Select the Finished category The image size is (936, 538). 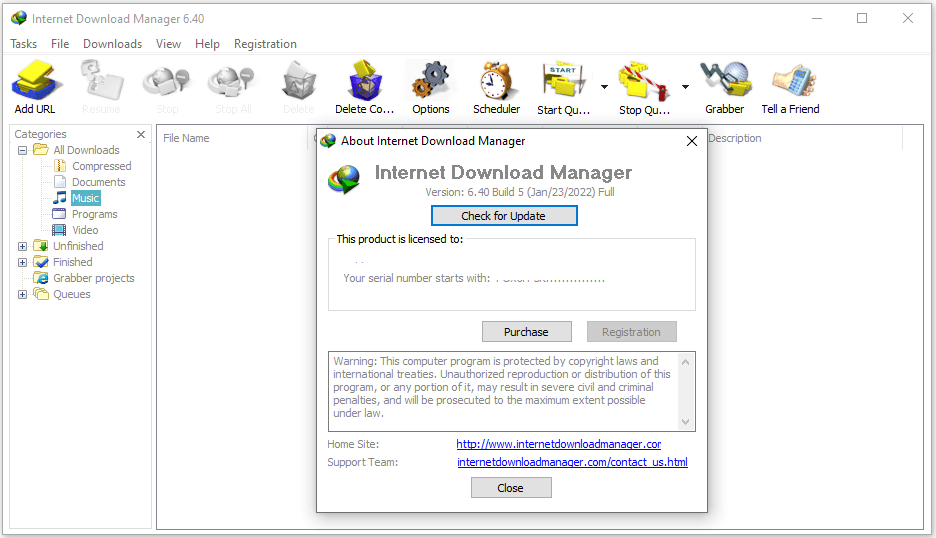tap(72, 262)
